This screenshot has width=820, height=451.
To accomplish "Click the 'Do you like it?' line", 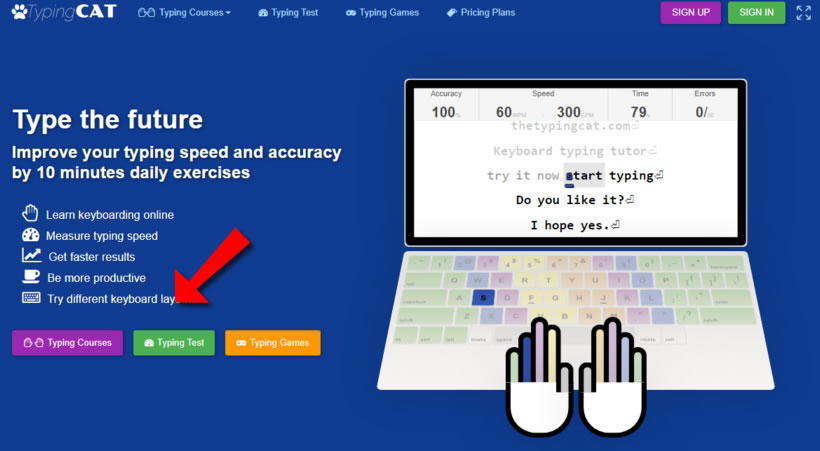I will click(575, 200).
